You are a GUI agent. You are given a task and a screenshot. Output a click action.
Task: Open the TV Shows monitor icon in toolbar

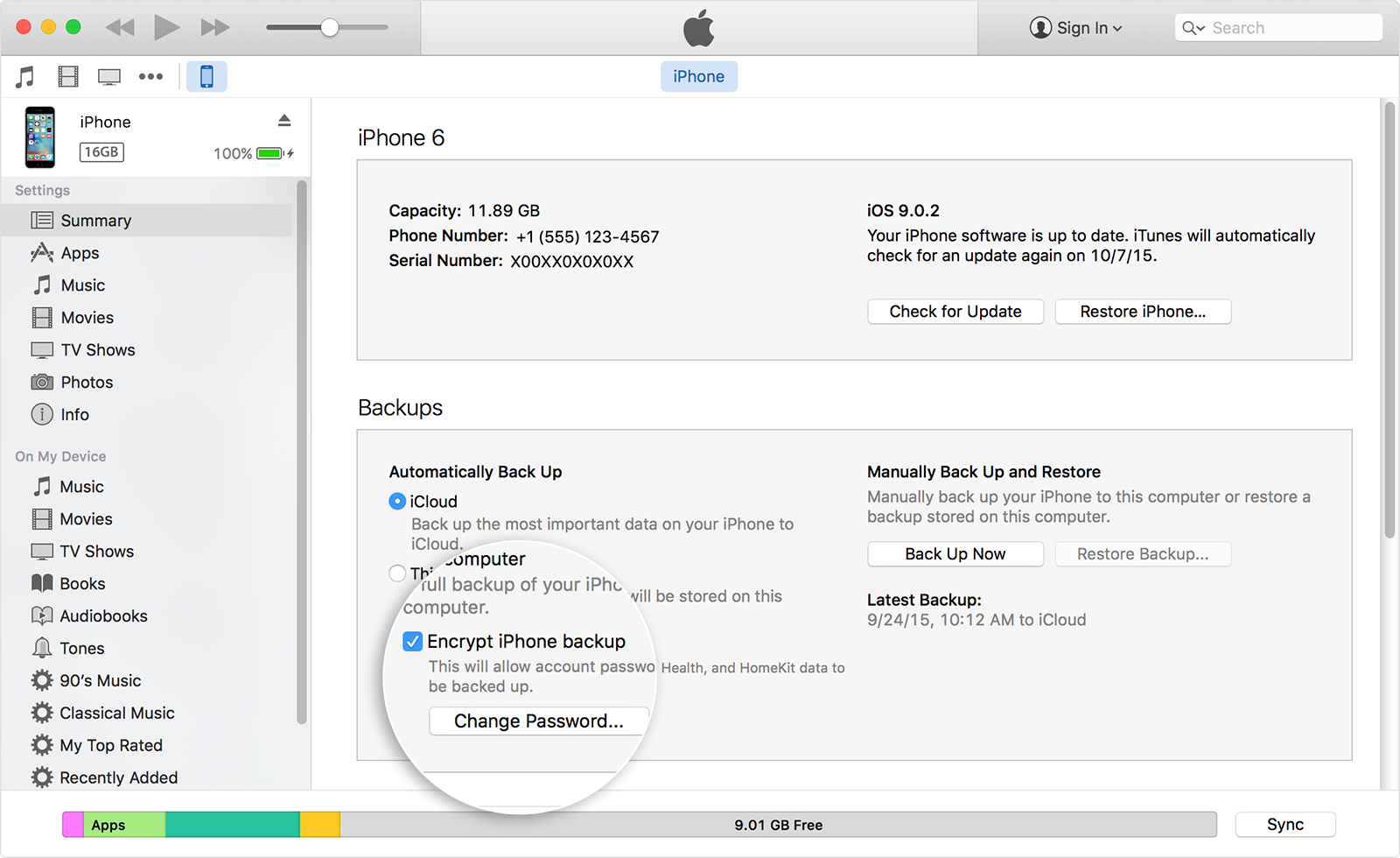[x=109, y=77]
